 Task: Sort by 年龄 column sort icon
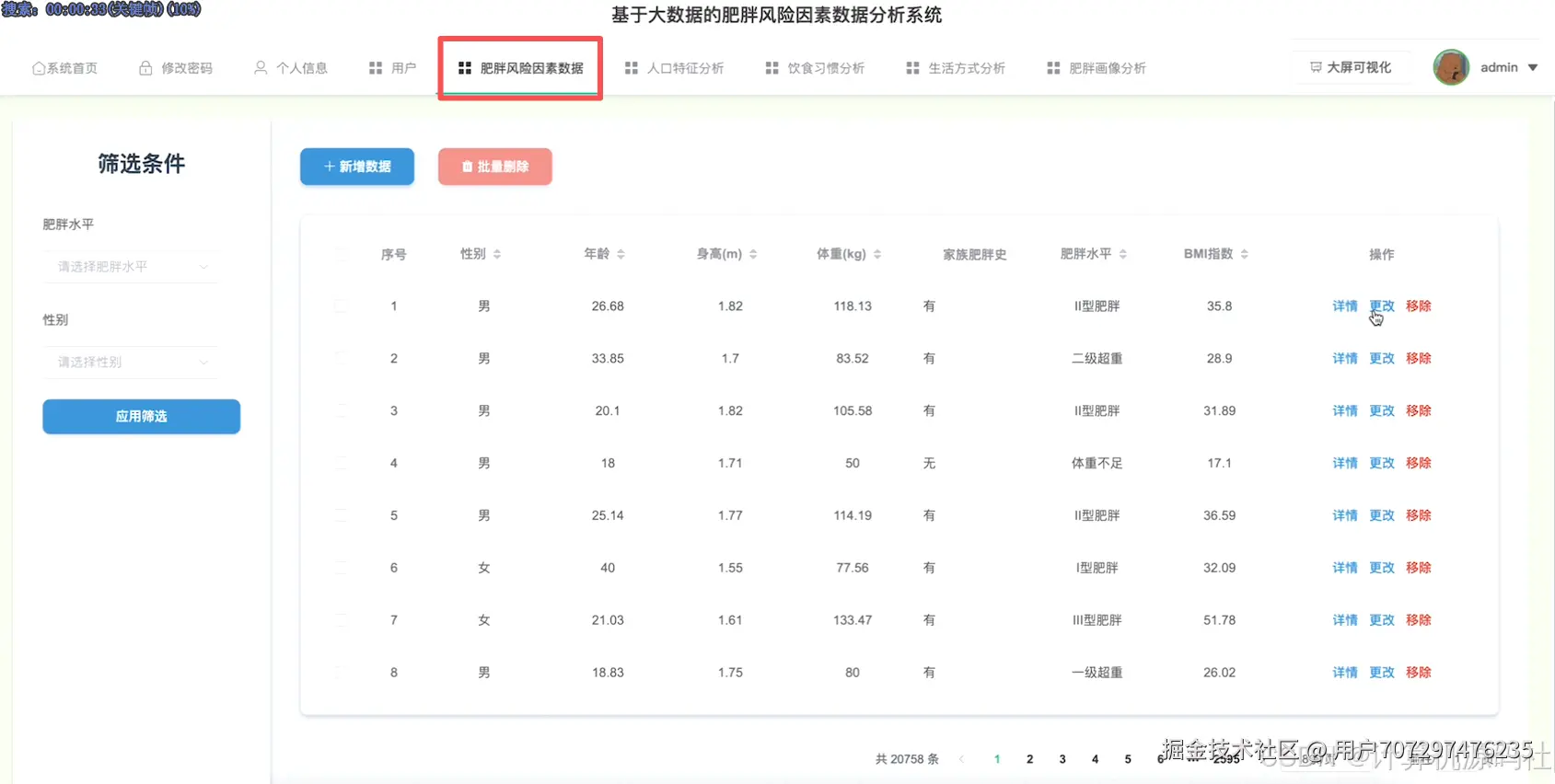[621, 254]
